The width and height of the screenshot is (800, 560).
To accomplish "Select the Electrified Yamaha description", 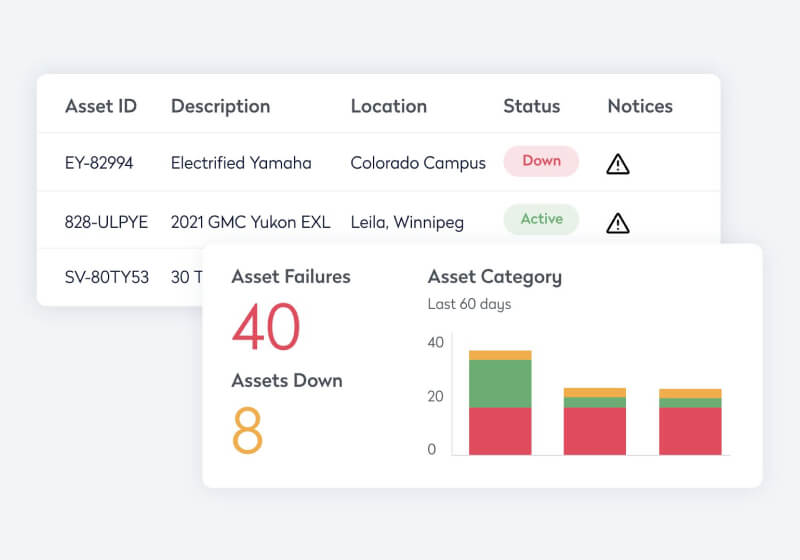I will (x=241, y=163).
